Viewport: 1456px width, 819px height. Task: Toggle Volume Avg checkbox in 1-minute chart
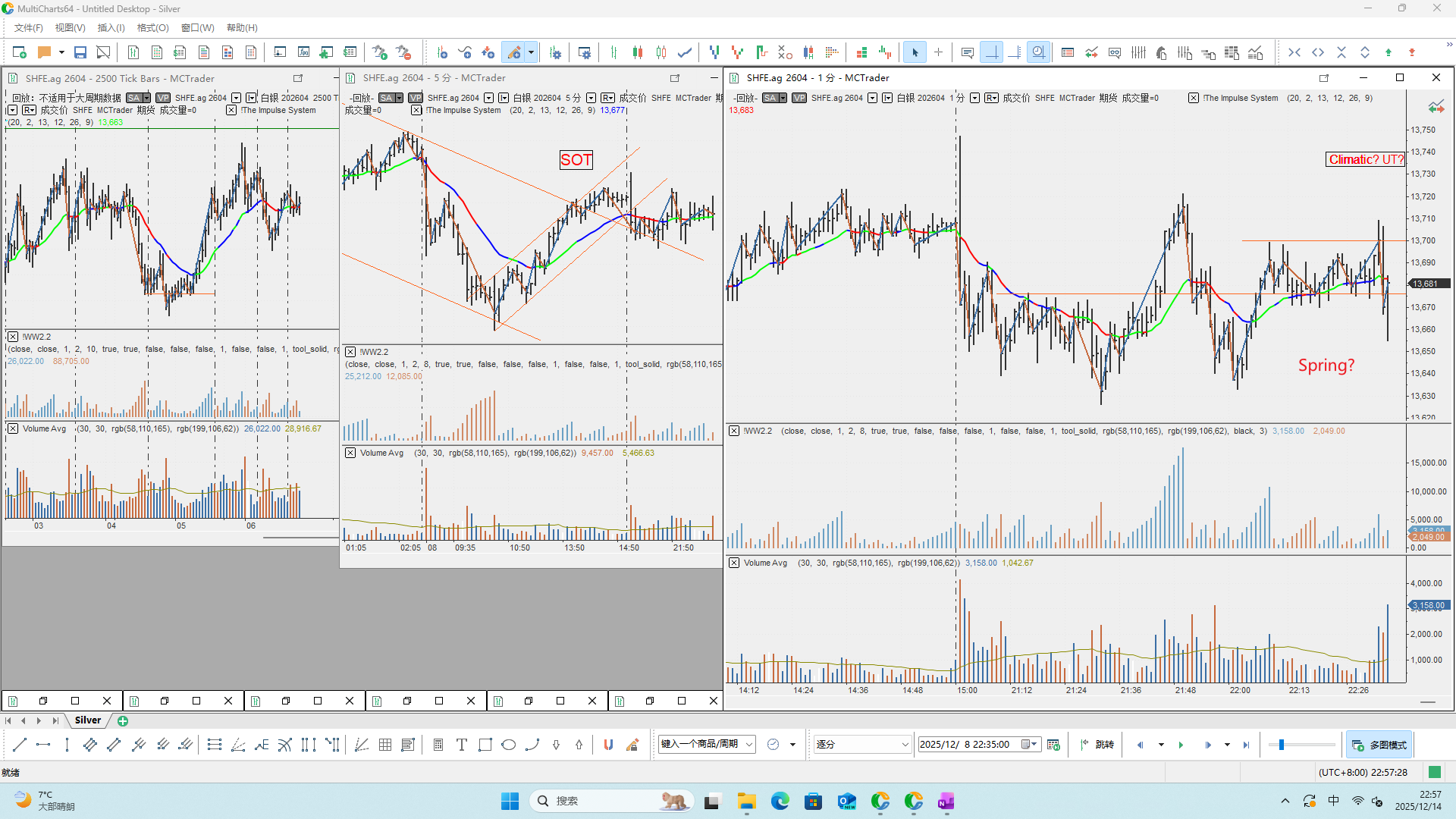point(734,563)
